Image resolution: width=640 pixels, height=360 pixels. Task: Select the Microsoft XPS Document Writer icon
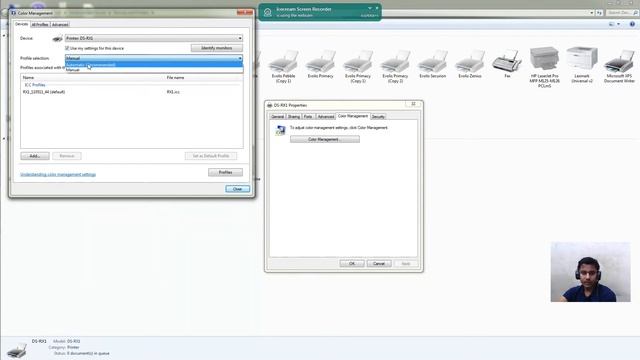tap(619, 67)
